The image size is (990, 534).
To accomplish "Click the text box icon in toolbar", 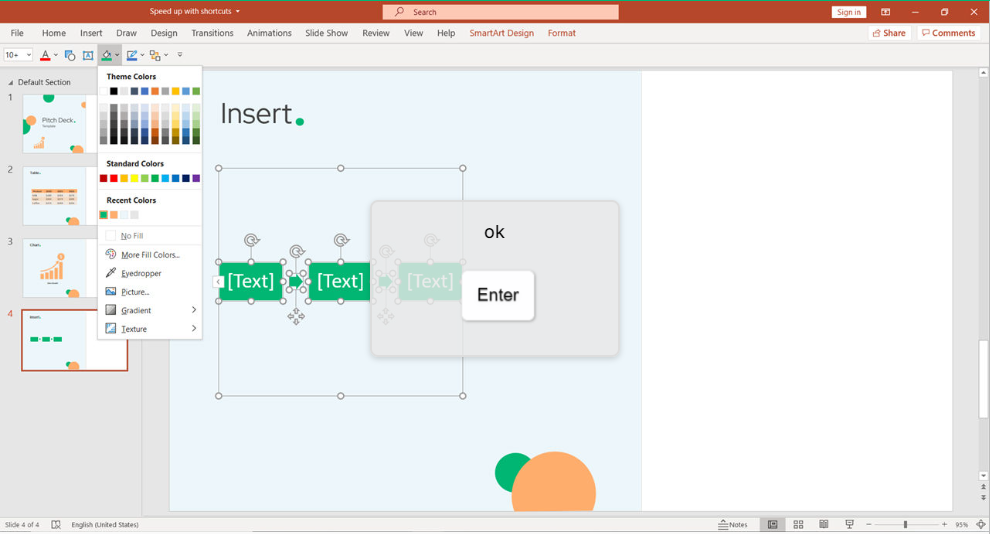I will [x=88, y=56].
